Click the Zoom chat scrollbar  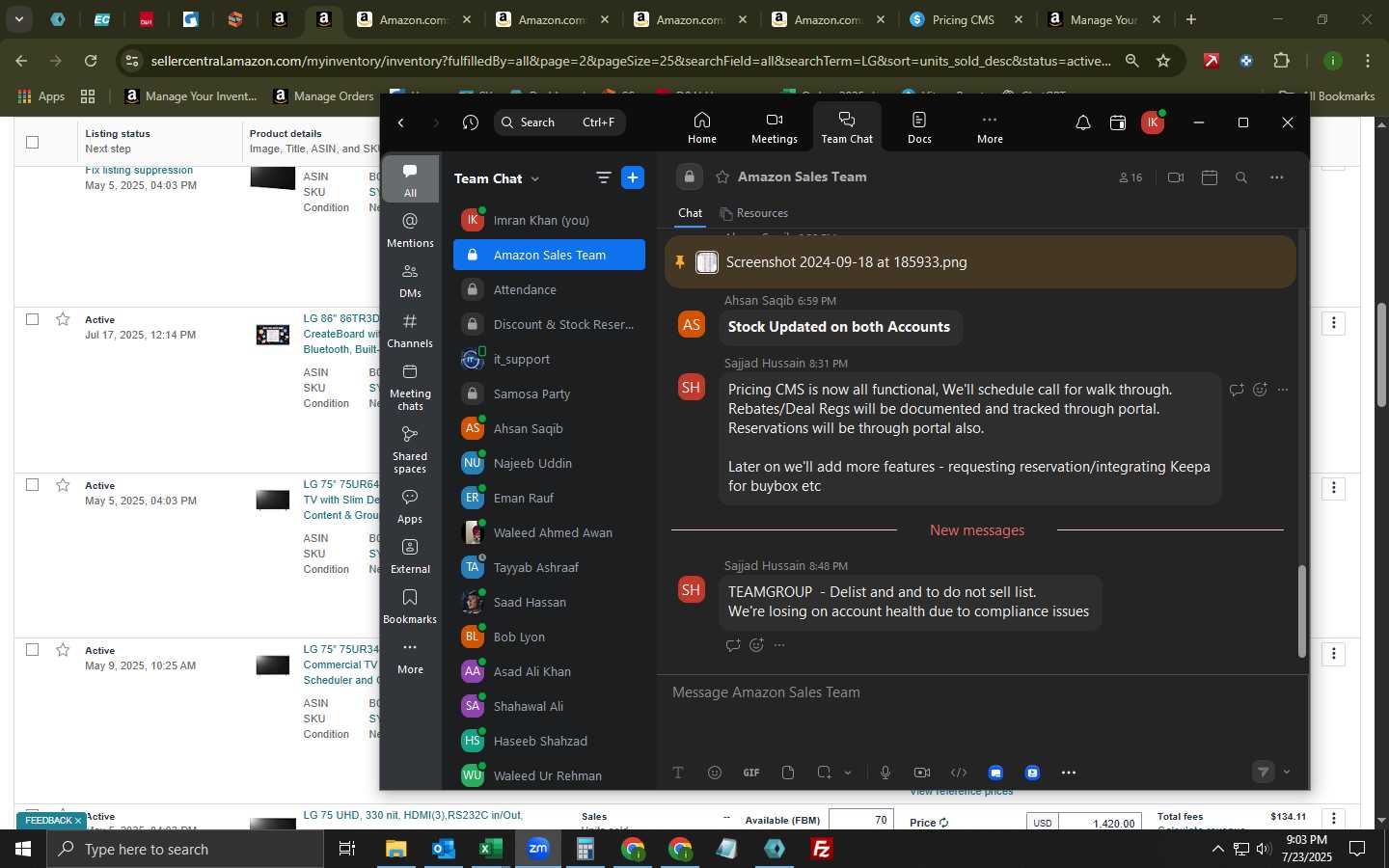pyautogui.click(x=1301, y=610)
